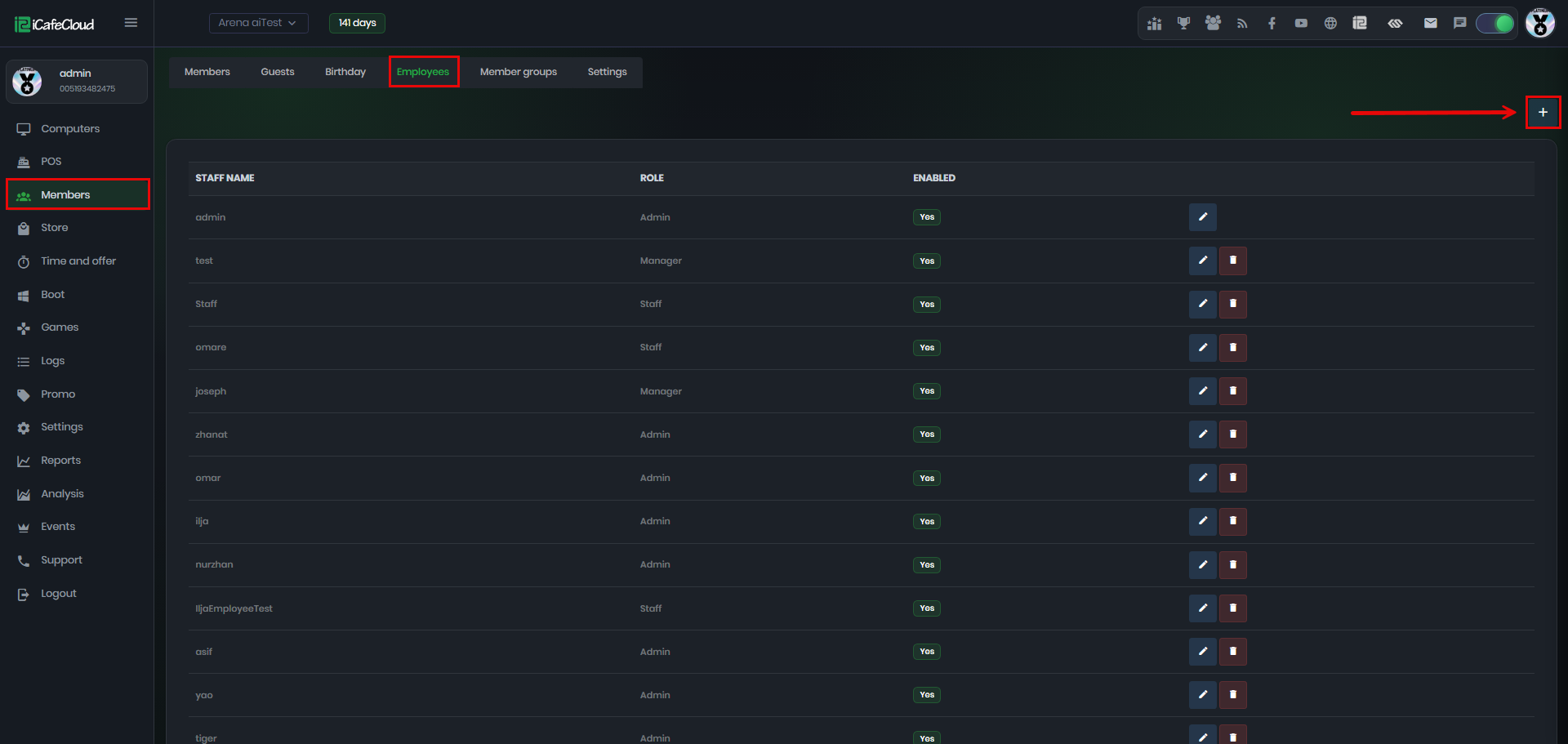Viewport: 1568px width, 744px height.
Task: Open the mail envelope icon
Action: coord(1430,24)
